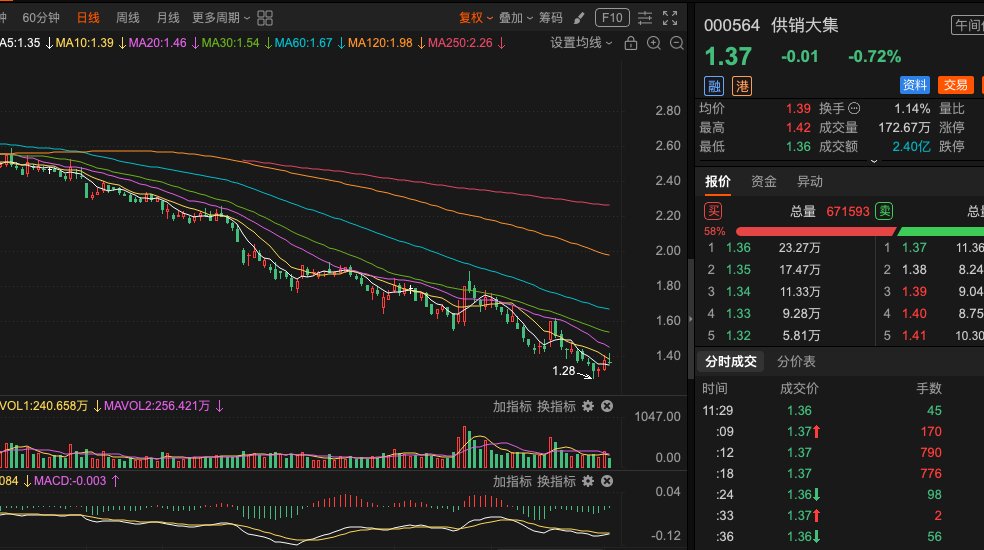Viewport: 984px width, 550px height.
Task: Click the MA20:1.46 indicator label
Action: 158,43
